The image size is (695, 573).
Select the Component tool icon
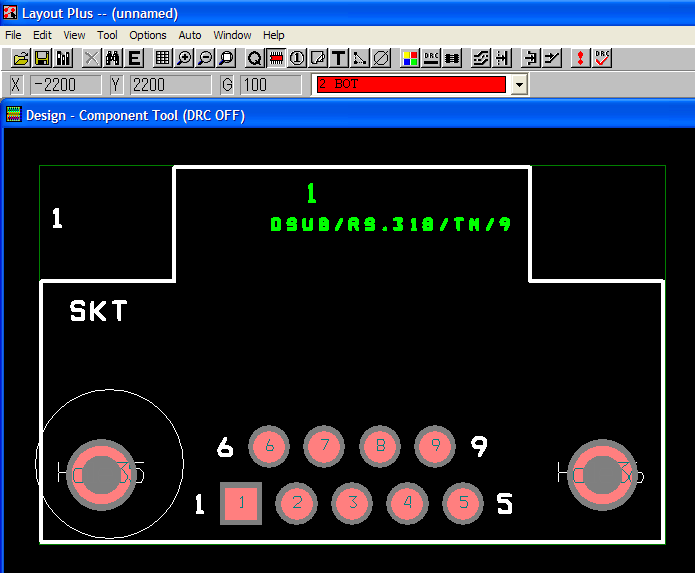point(276,58)
